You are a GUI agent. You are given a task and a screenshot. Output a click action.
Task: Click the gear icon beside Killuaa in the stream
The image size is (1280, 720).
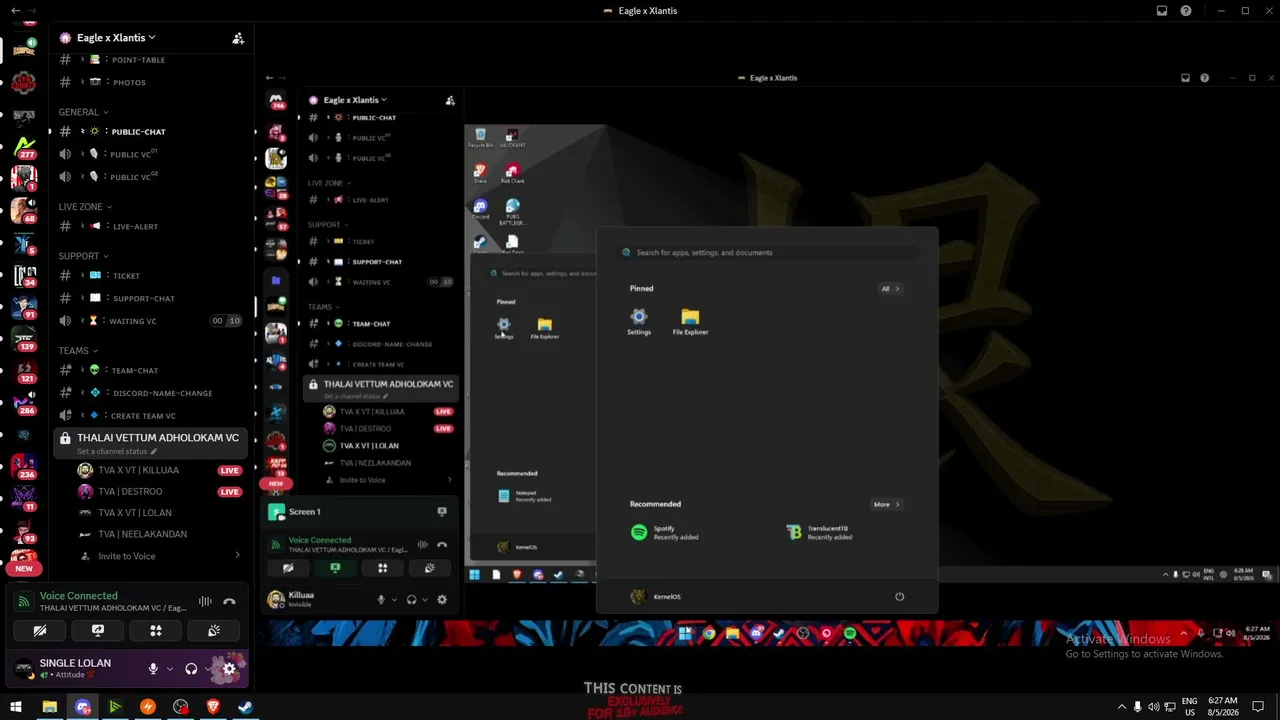coord(442,600)
